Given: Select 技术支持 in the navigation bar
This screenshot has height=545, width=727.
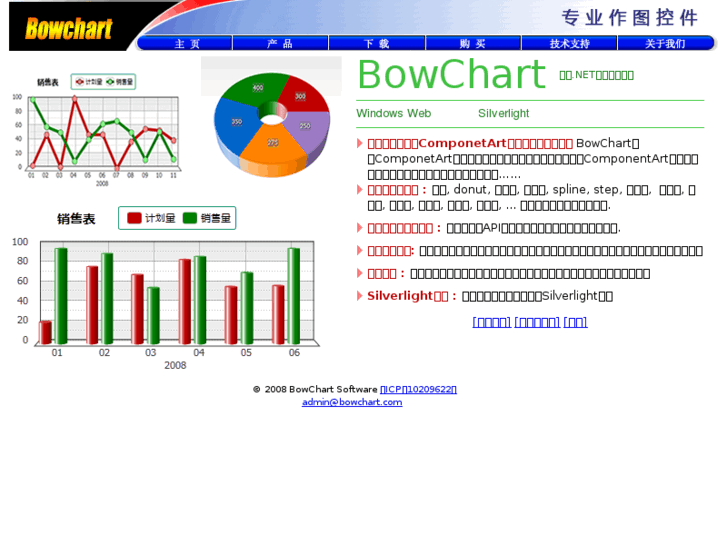Looking at the screenshot, I should [x=569, y=44].
